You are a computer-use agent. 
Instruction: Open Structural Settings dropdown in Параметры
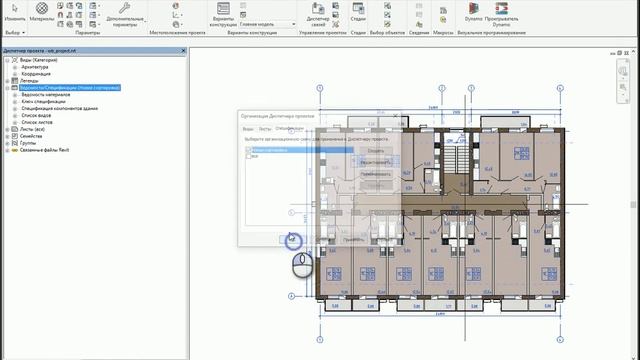pos(95,6)
